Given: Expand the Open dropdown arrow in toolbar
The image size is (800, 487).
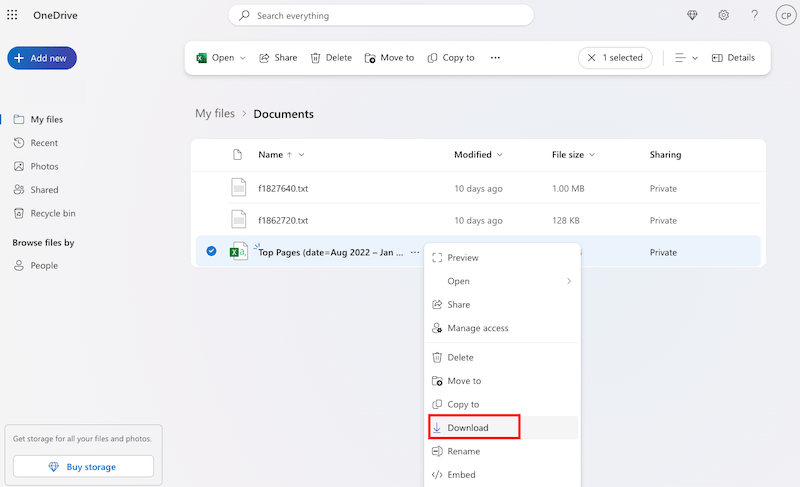Looking at the screenshot, I should 243,58.
